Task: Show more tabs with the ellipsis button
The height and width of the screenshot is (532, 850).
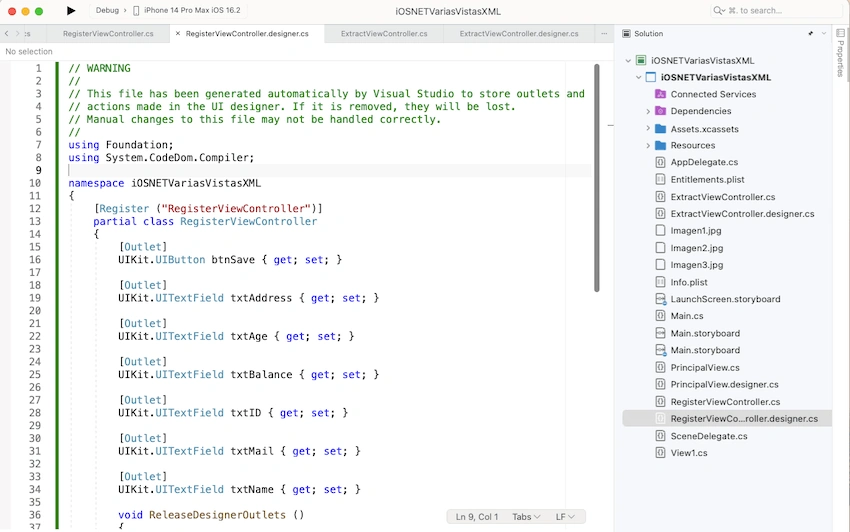Action: pyautogui.click(x=604, y=34)
